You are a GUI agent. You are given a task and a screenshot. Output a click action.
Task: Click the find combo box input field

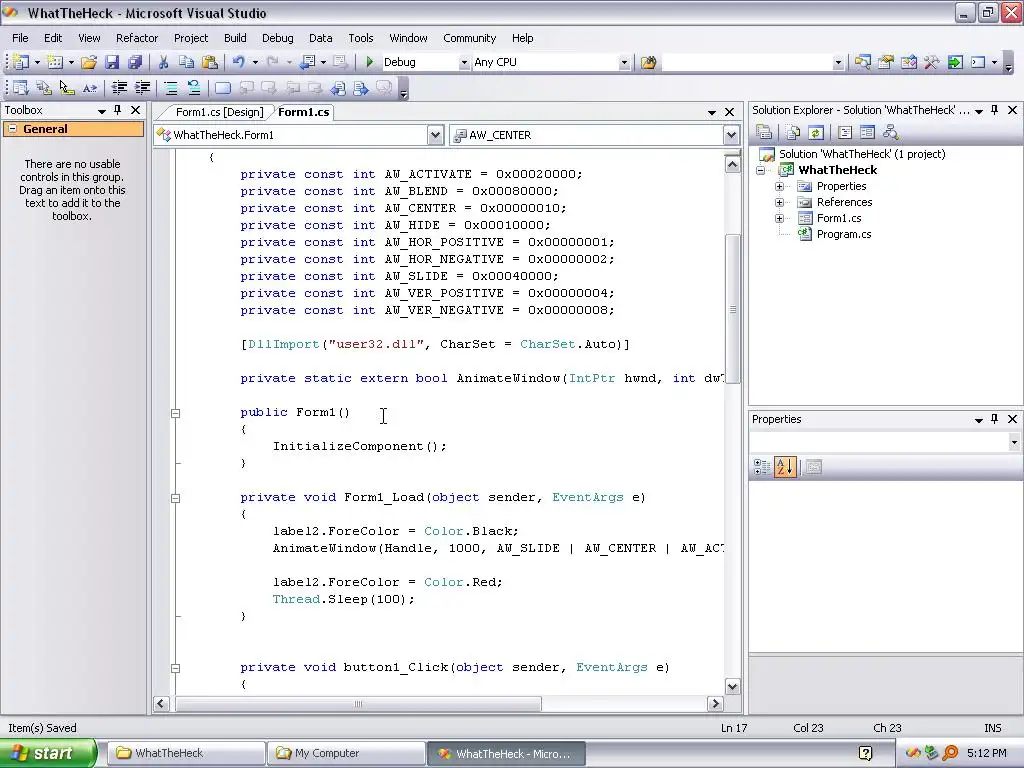pos(747,62)
